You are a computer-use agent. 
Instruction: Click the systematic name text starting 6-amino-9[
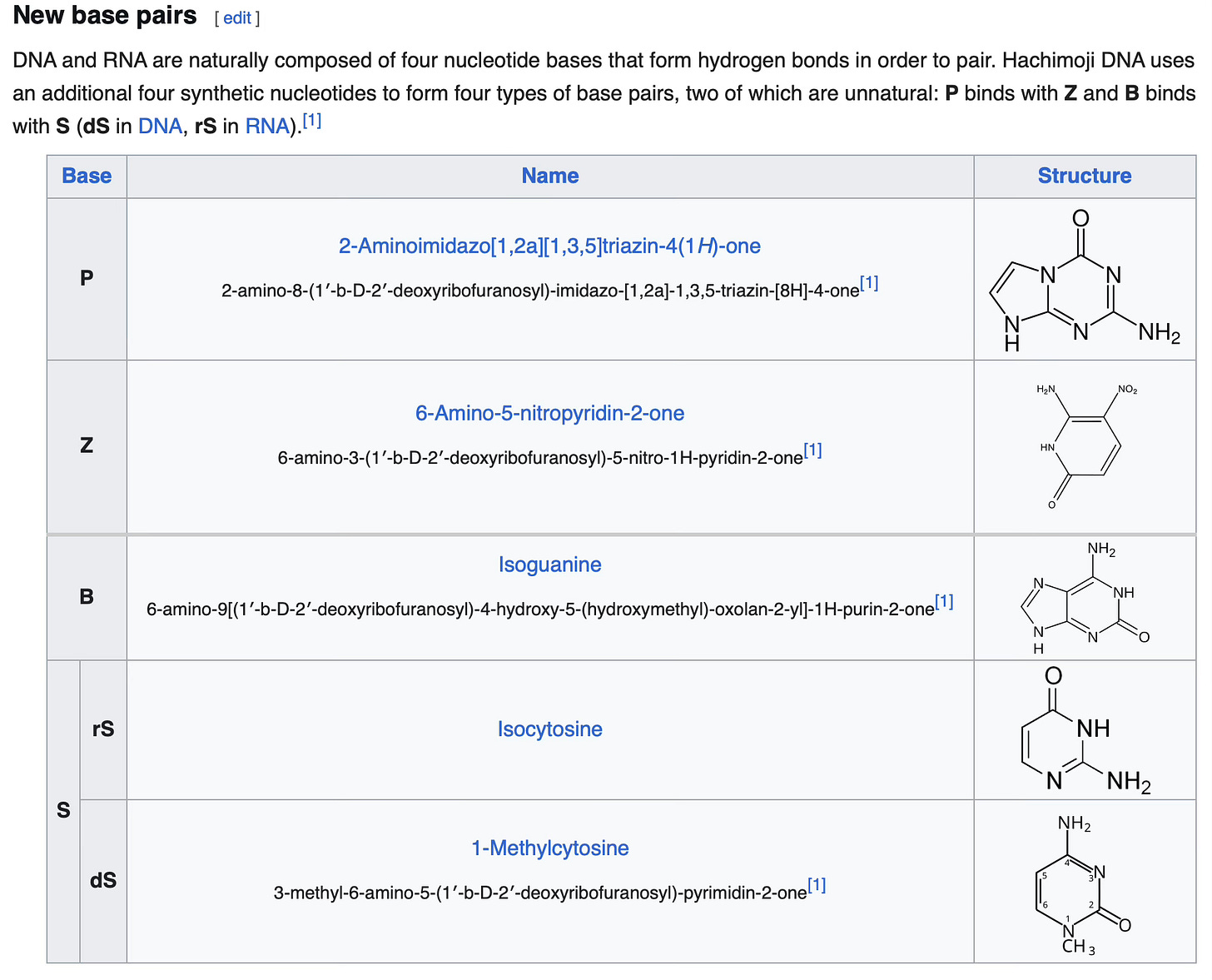(x=540, y=609)
